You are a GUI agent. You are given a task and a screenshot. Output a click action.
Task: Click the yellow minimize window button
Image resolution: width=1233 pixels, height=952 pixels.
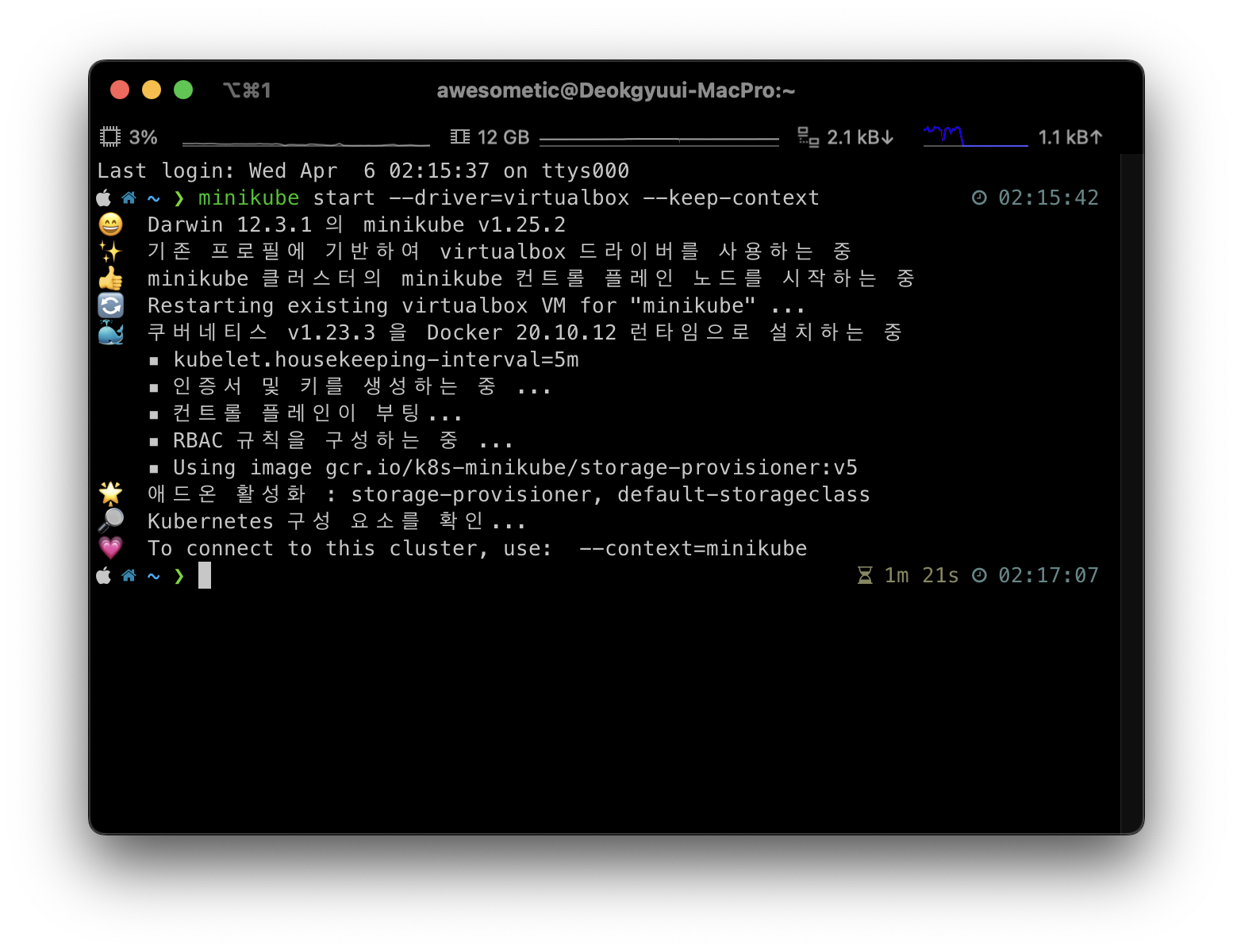(152, 90)
